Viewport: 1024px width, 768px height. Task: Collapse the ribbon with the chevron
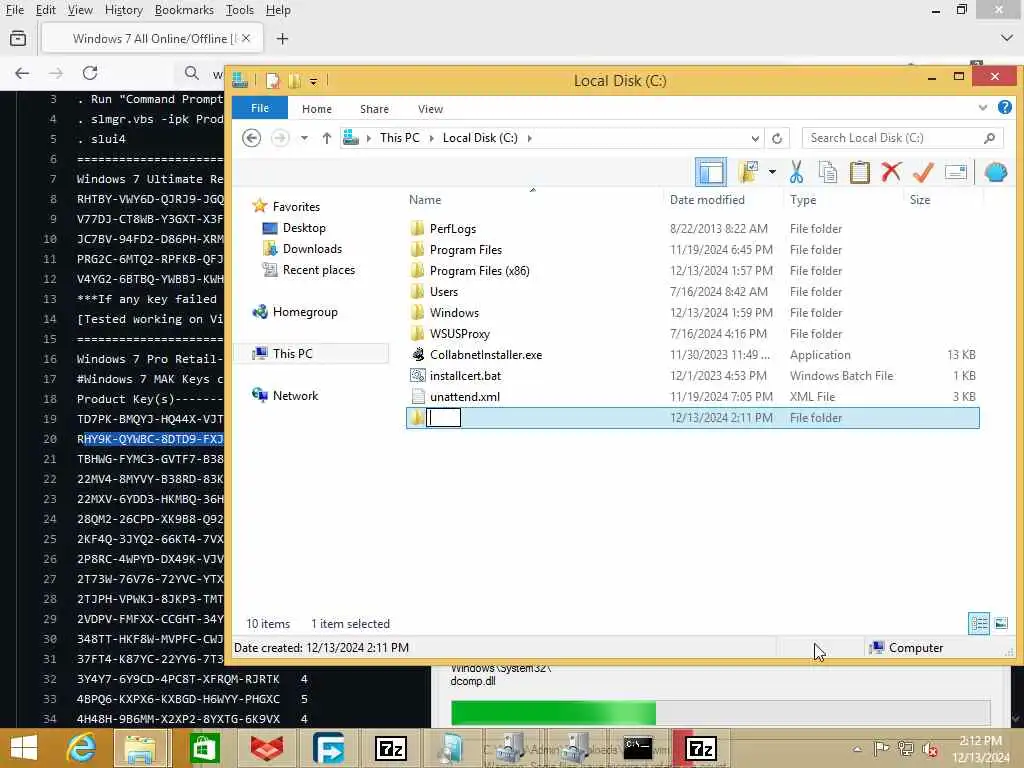(982, 108)
